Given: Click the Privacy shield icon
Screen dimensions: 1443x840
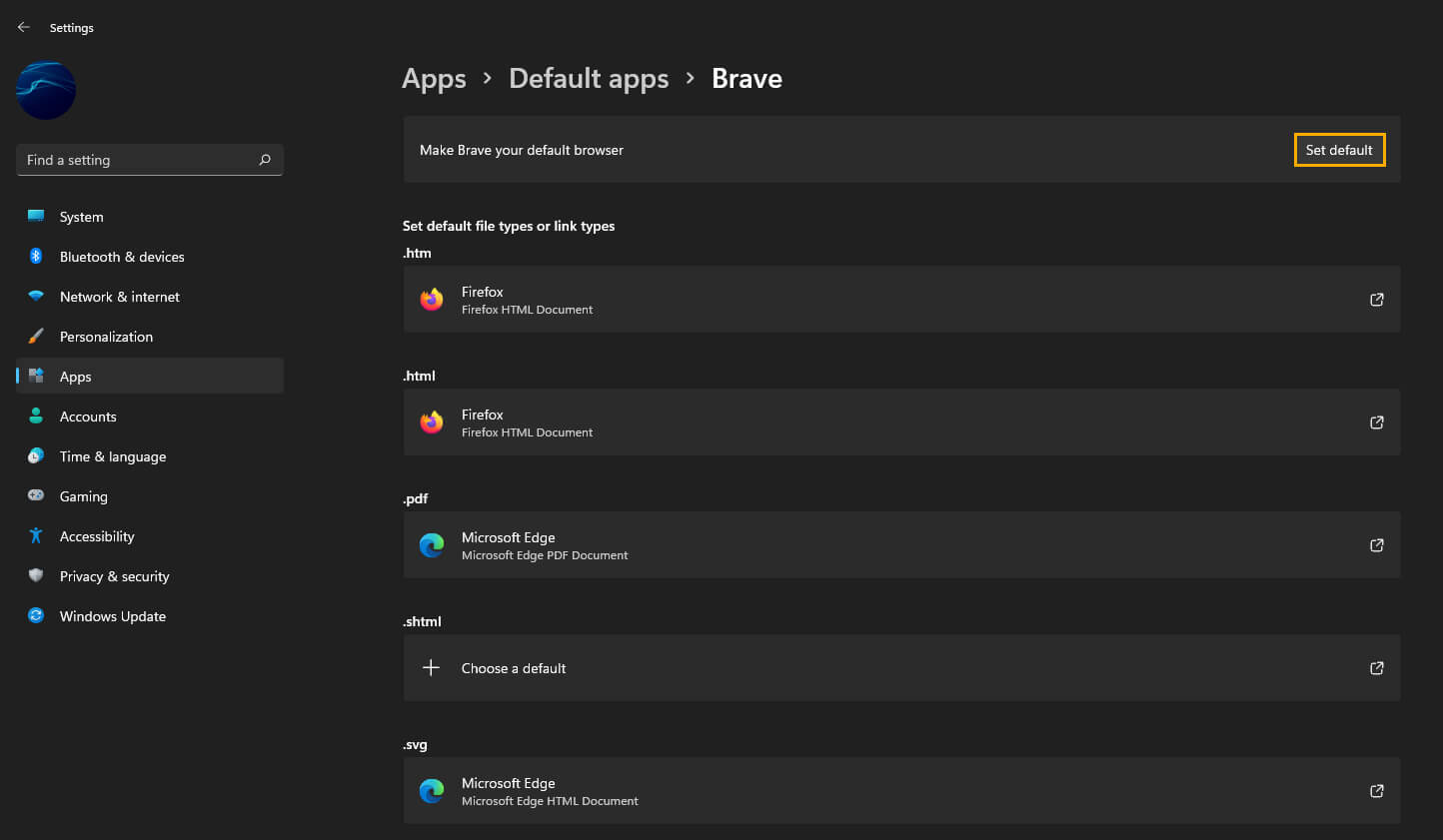Looking at the screenshot, I should (36, 575).
